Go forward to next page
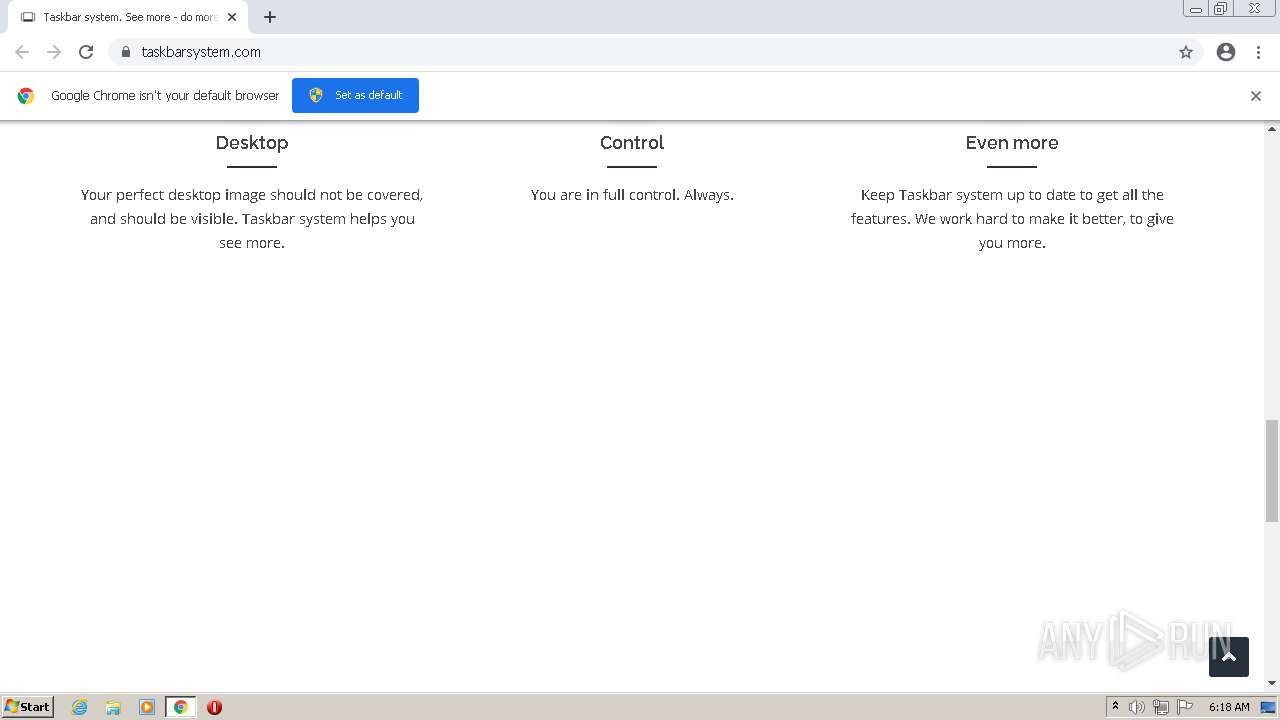Screen dimensions: 1280x720 click(54, 52)
